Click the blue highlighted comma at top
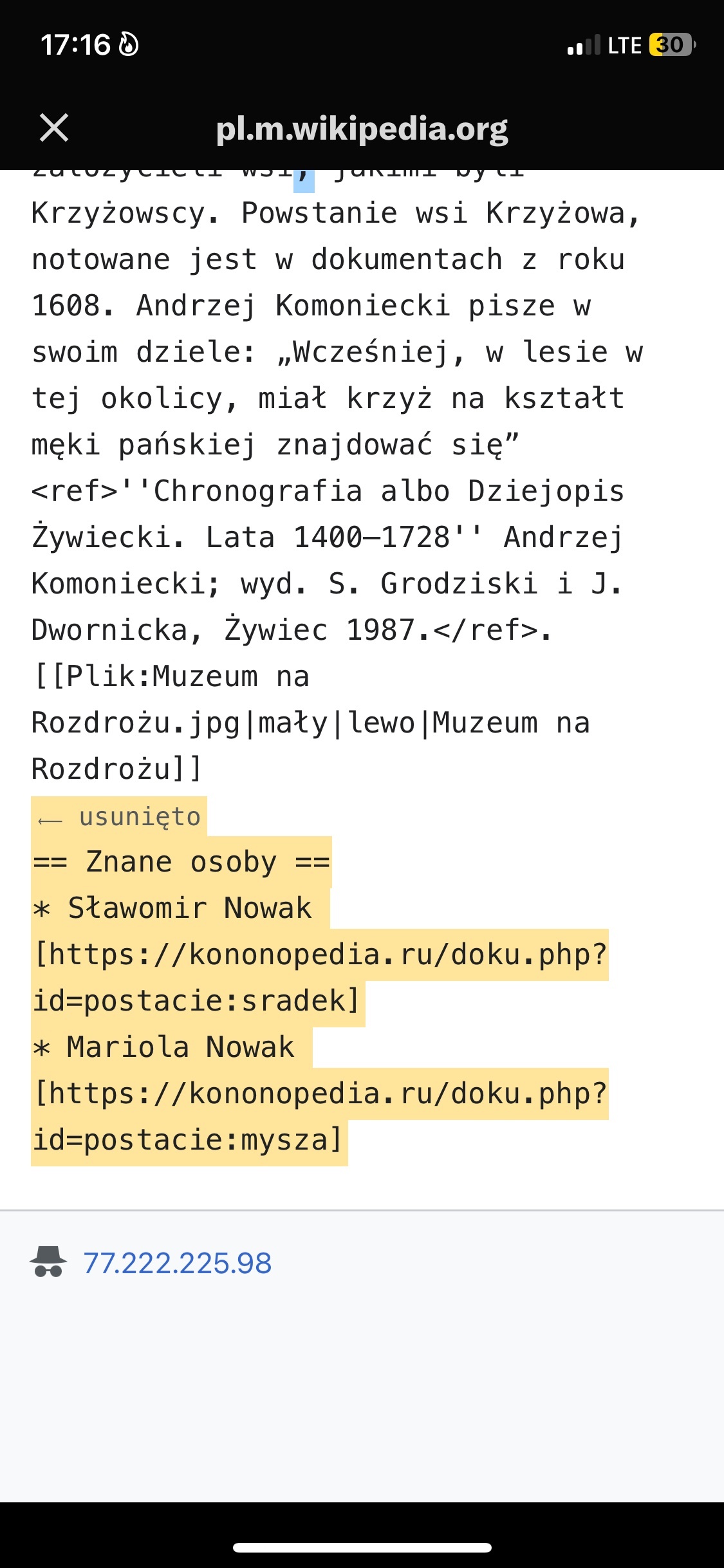724x1568 pixels. (304, 178)
